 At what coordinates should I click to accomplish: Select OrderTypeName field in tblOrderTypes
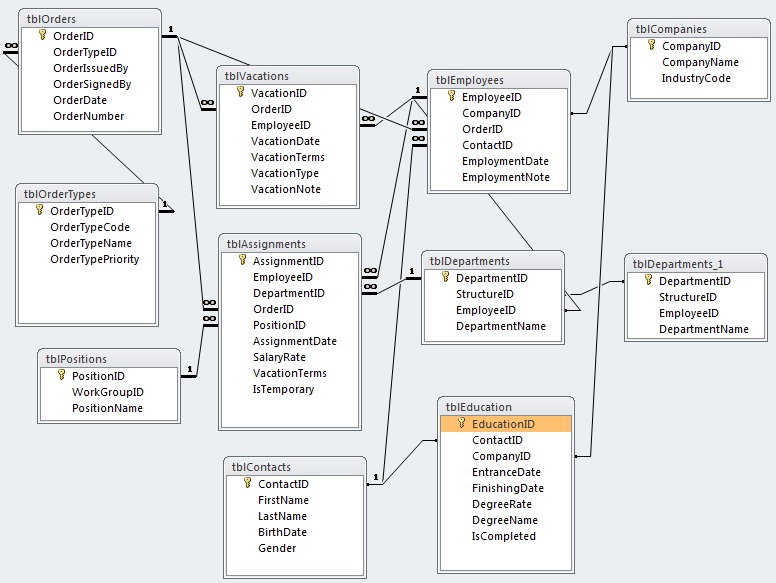point(87,243)
